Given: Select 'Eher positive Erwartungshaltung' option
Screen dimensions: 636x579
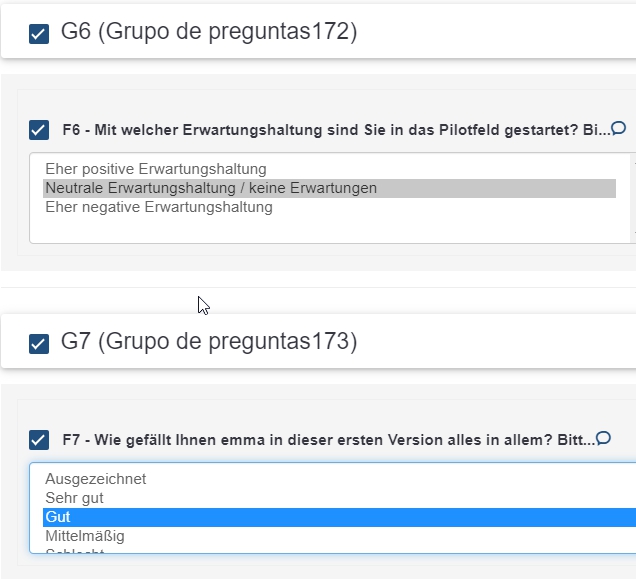Looking at the screenshot, I should click(155, 169).
